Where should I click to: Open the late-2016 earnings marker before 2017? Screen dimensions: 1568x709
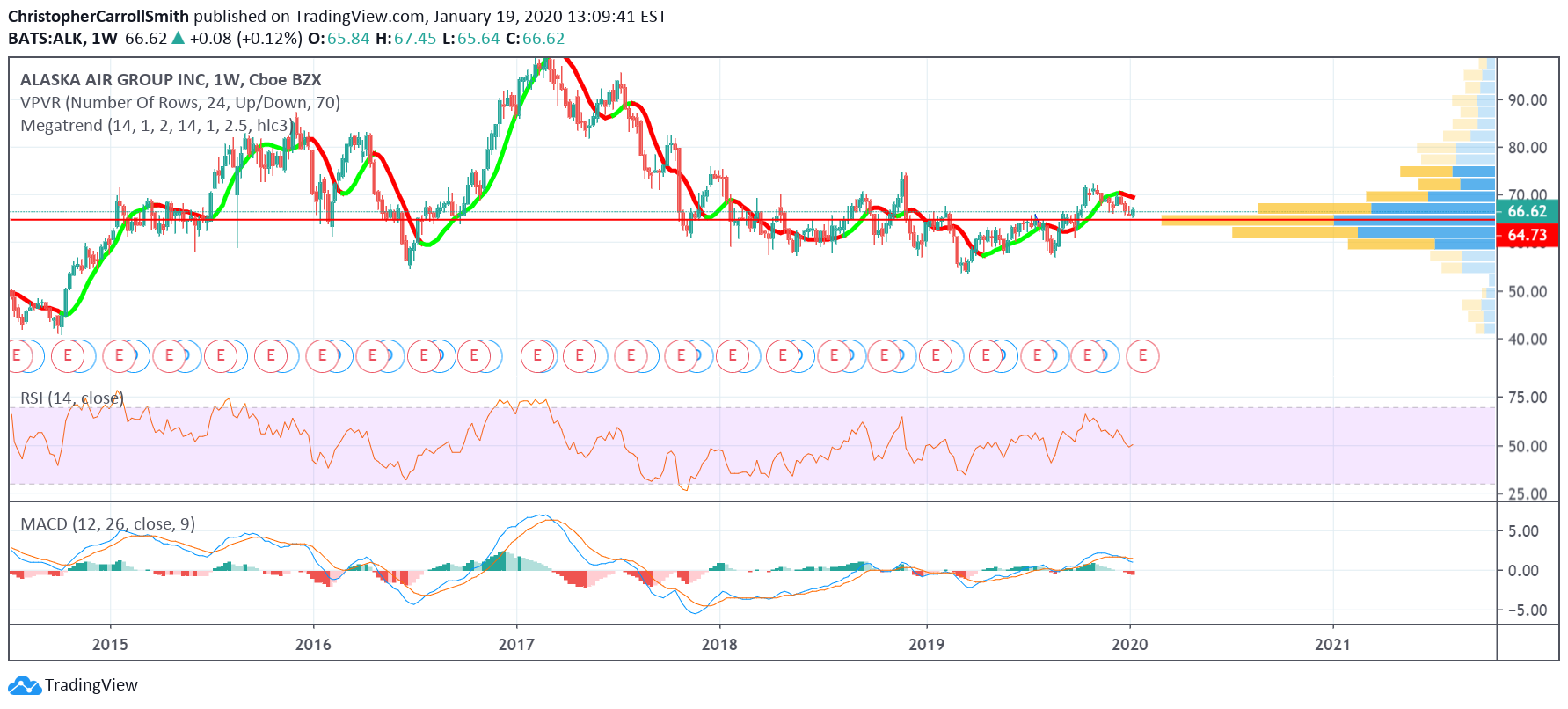pyautogui.click(x=474, y=356)
